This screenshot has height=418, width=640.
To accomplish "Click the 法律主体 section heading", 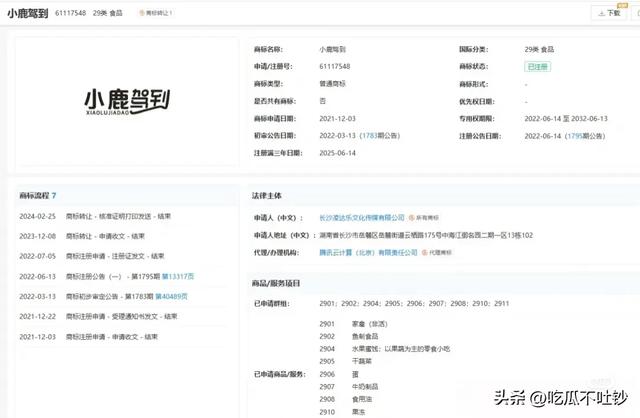I will click(267, 196).
